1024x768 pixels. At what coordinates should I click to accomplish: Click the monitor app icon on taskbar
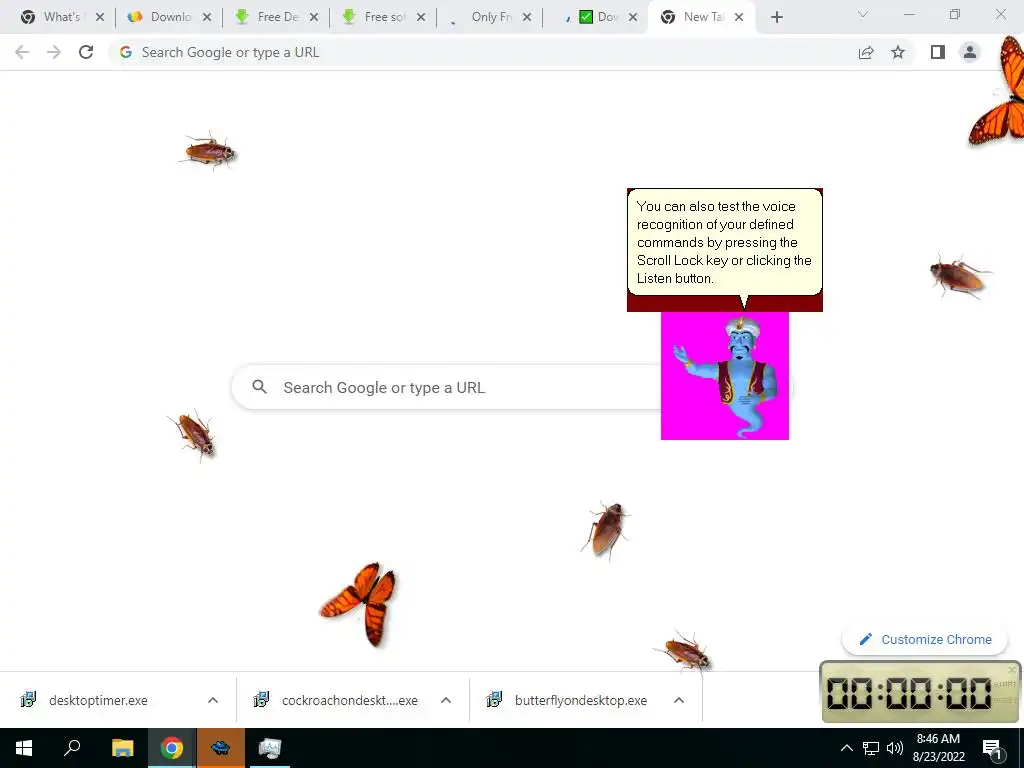[x=269, y=748]
